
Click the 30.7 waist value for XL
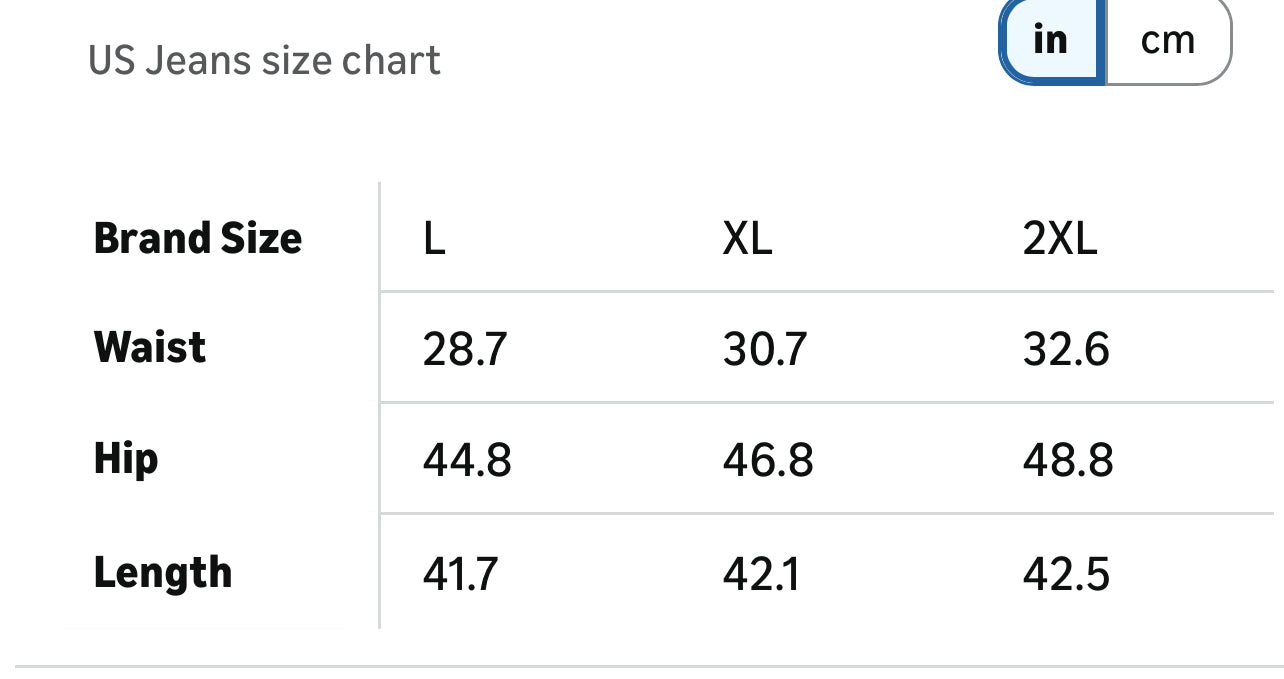click(765, 350)
